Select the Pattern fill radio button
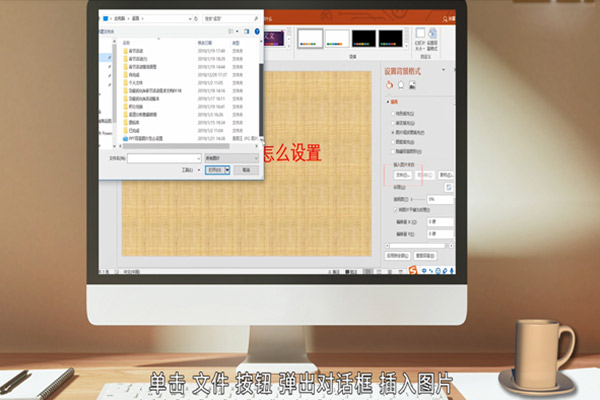This screenshot has width=600, height=400. pos(393,142)
